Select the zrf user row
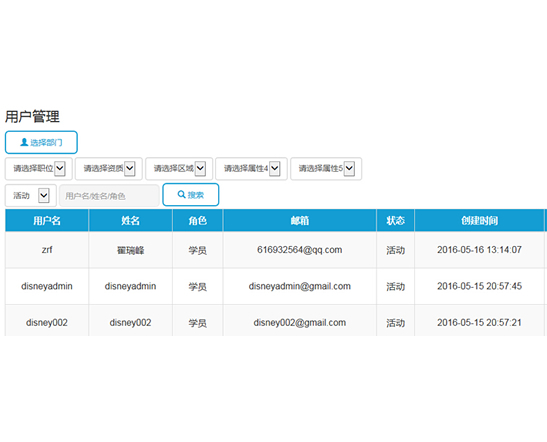Screen dimensions: 547x442 tap(275, 250)
